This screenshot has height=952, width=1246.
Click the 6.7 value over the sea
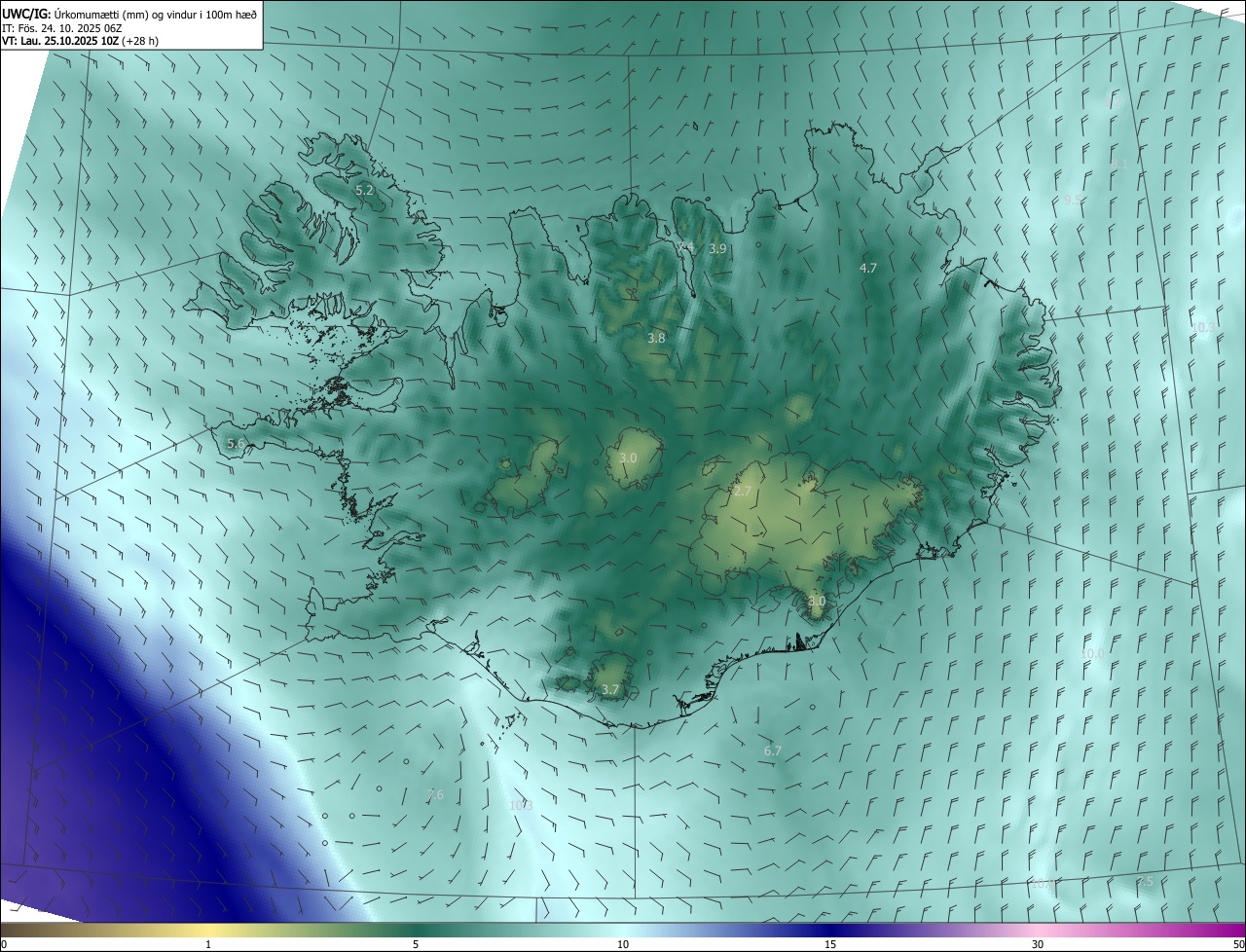pos(773,751)
